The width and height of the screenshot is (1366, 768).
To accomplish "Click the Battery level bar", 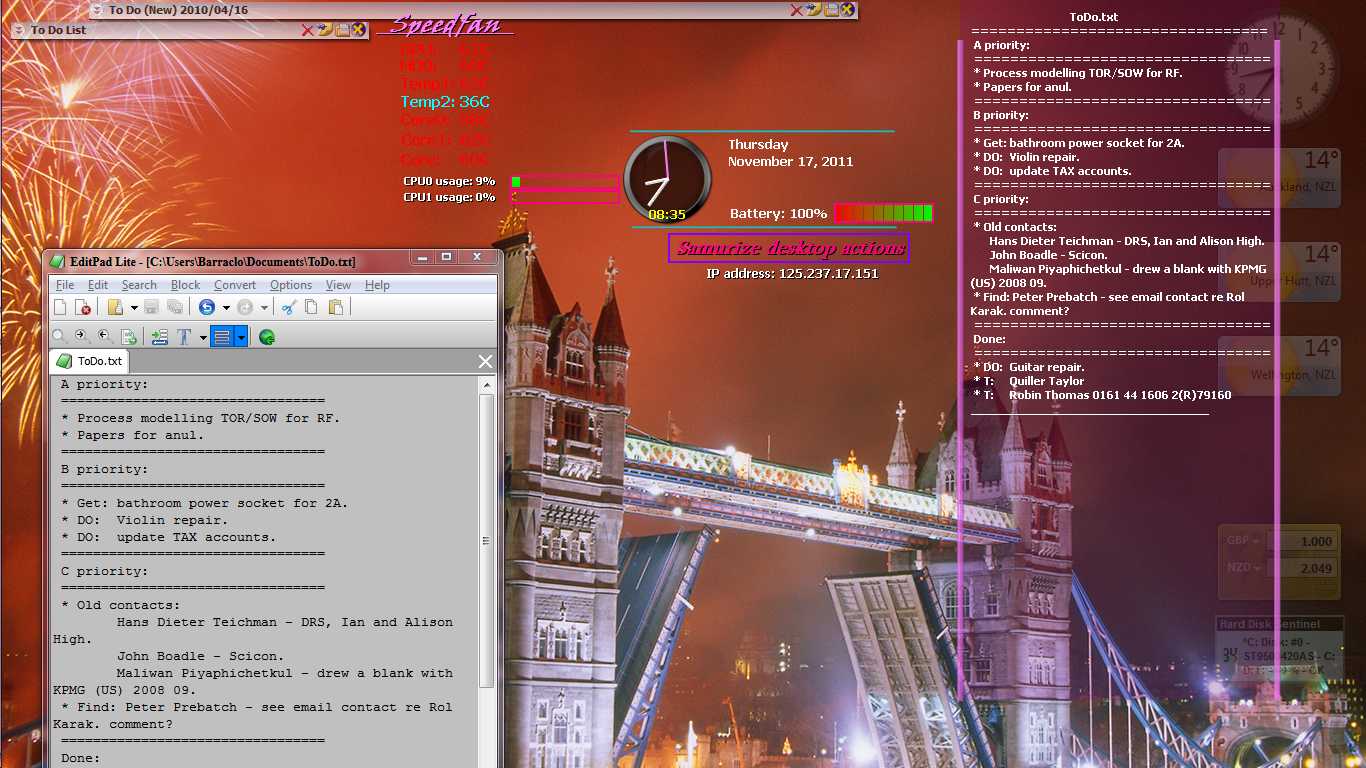I will click(884, 213).
